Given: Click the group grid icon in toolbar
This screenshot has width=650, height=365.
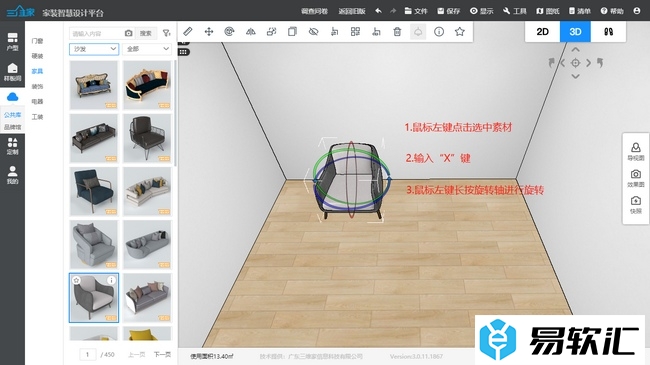Looking at the screenshot, I should pyautogui.click(x=355, y=32).
